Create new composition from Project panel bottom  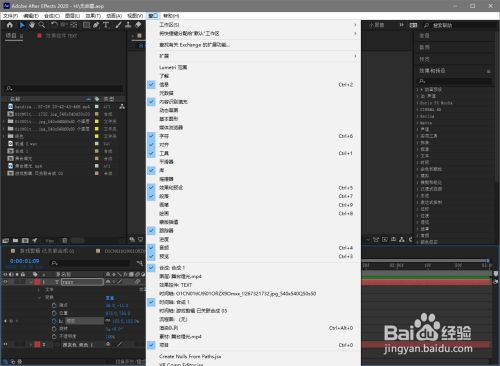25,240
